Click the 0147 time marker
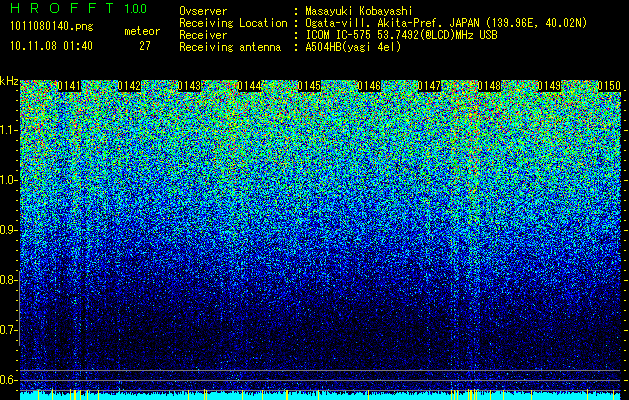629x400 pixels. point(429,86)
